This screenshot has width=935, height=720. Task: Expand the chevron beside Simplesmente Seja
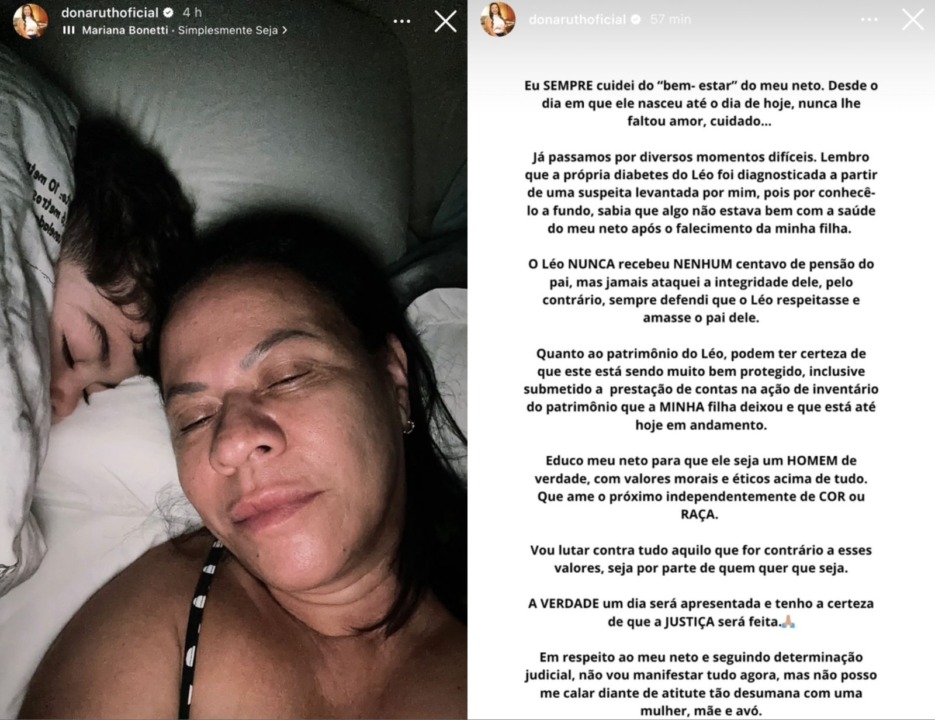coord(284,30)
